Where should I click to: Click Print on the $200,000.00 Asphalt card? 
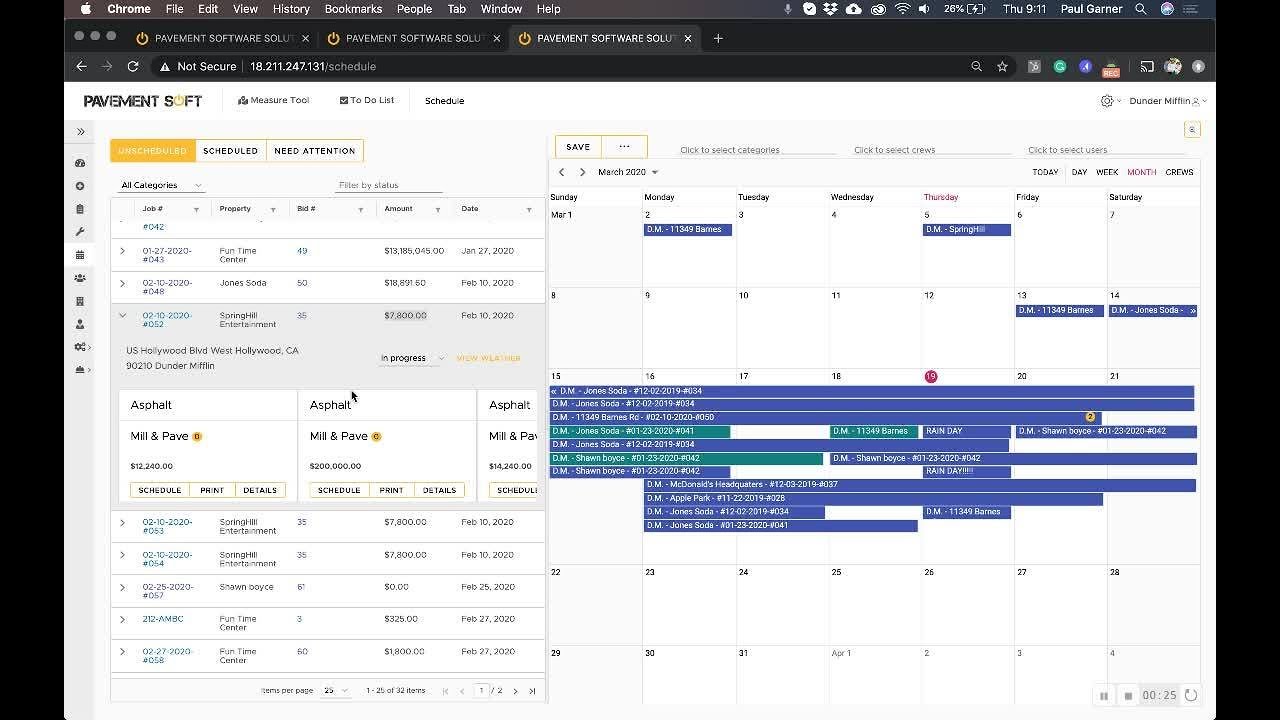click(x=391, y=490)
